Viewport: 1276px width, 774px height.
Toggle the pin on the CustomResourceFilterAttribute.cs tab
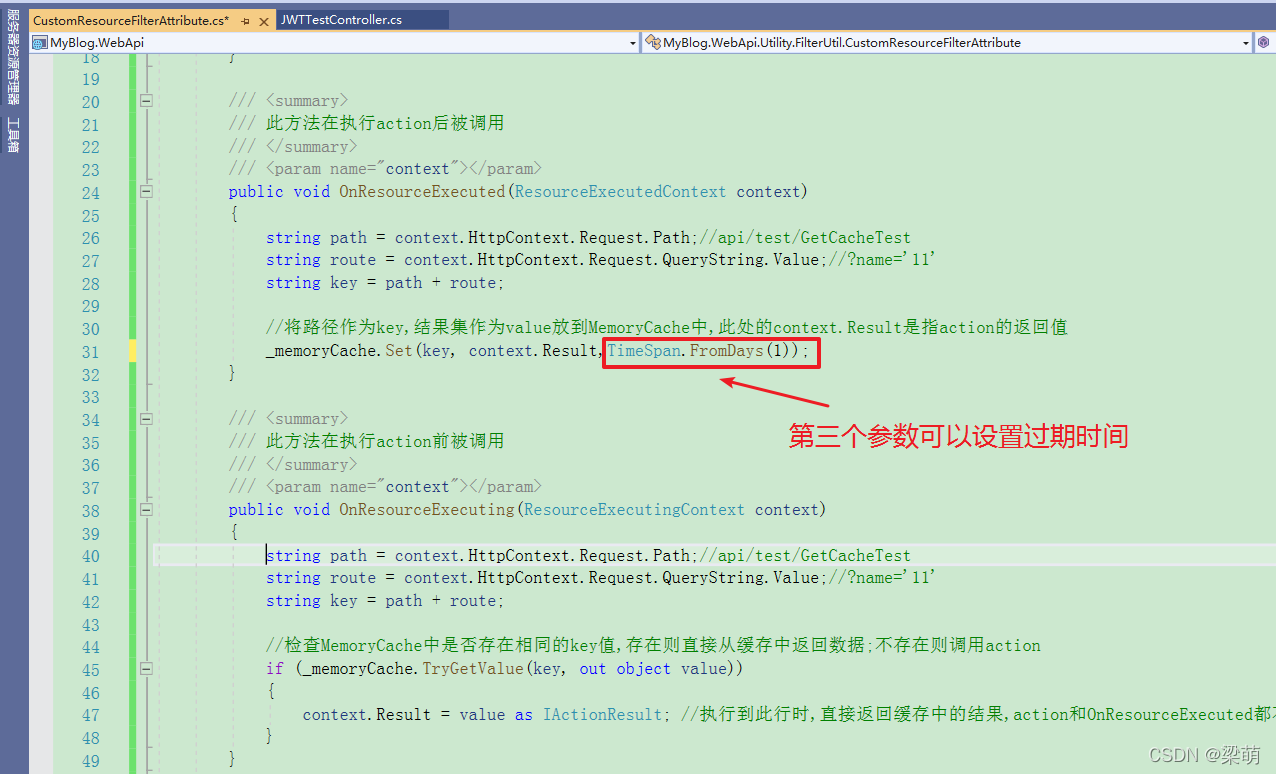245,18
